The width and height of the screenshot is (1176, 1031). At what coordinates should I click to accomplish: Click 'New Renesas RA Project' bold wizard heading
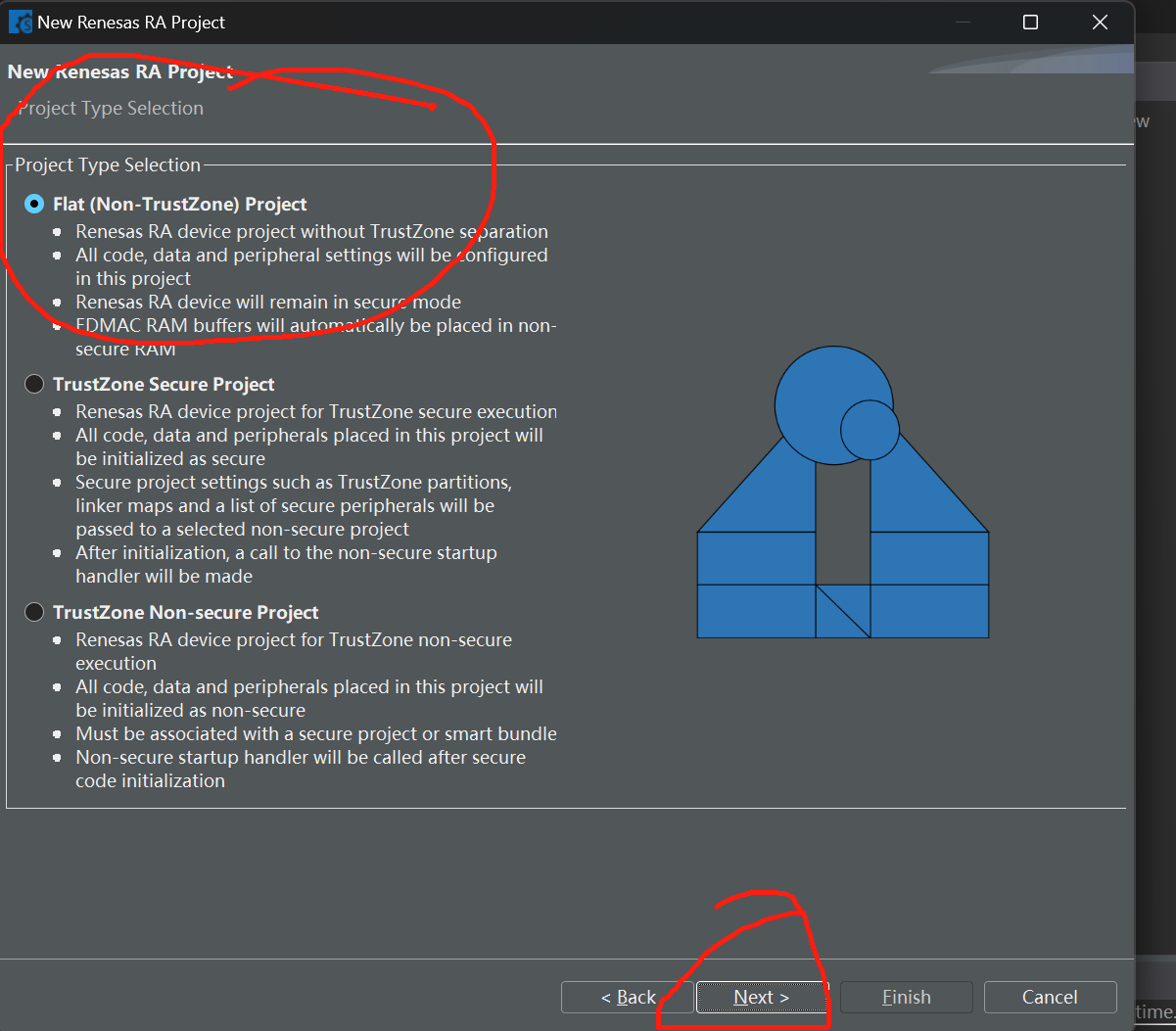click(119, 71)
